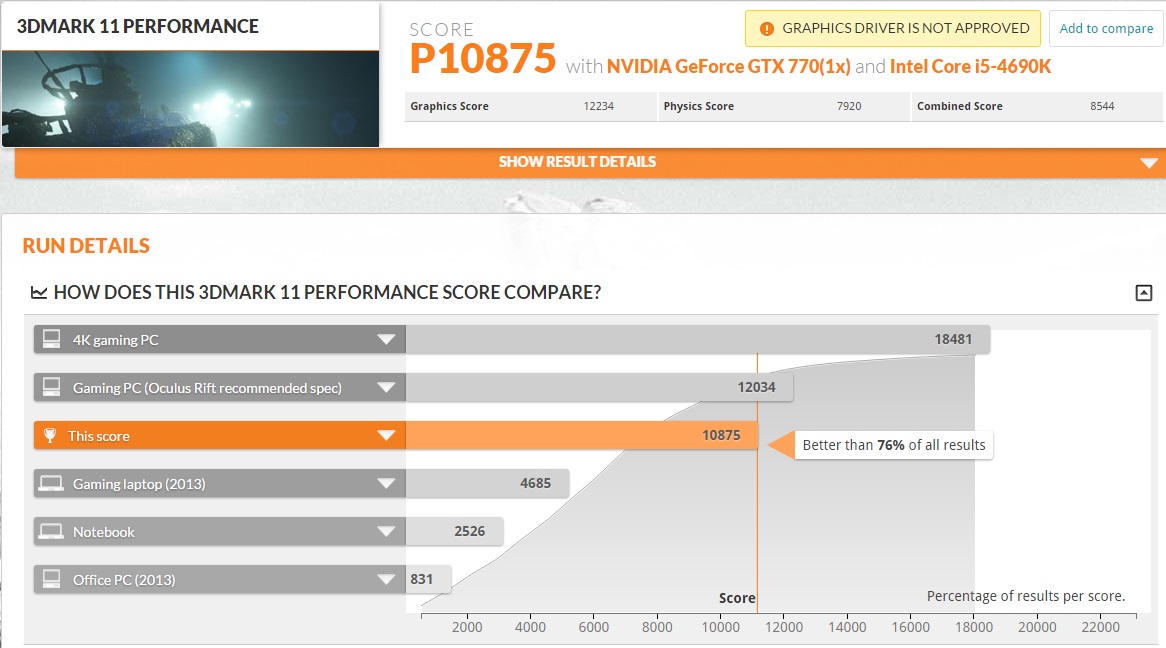
Task: Expand SHOW RESULT DETAILS bar
Action: [590, 162]
